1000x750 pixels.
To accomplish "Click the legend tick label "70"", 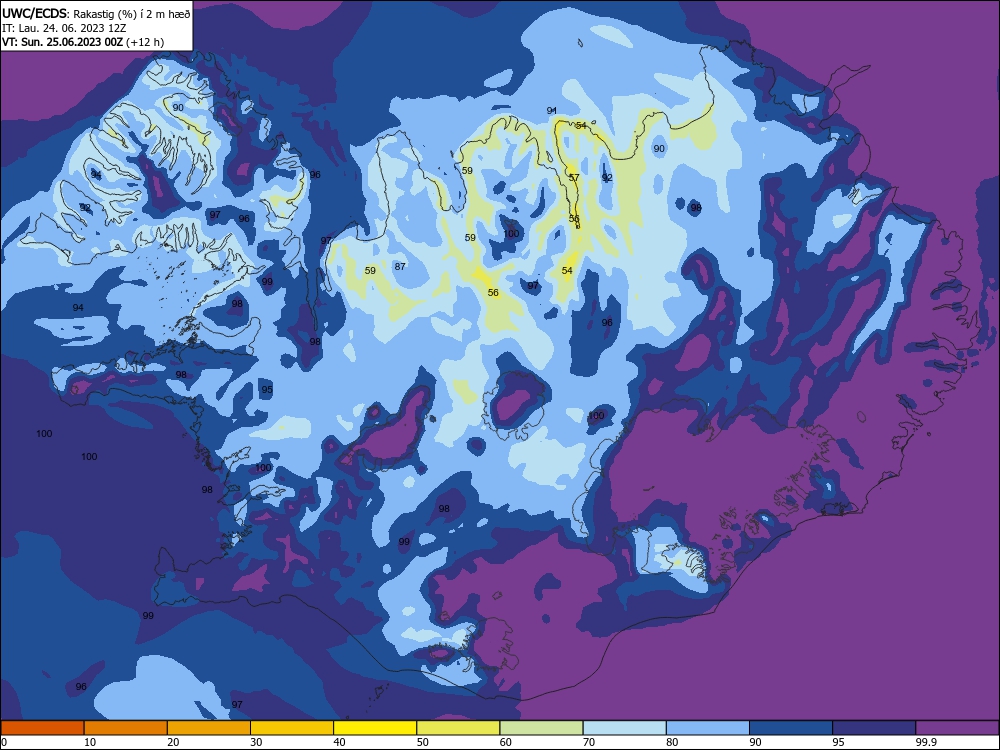I will pyautogui.click(x=589, y=742).
